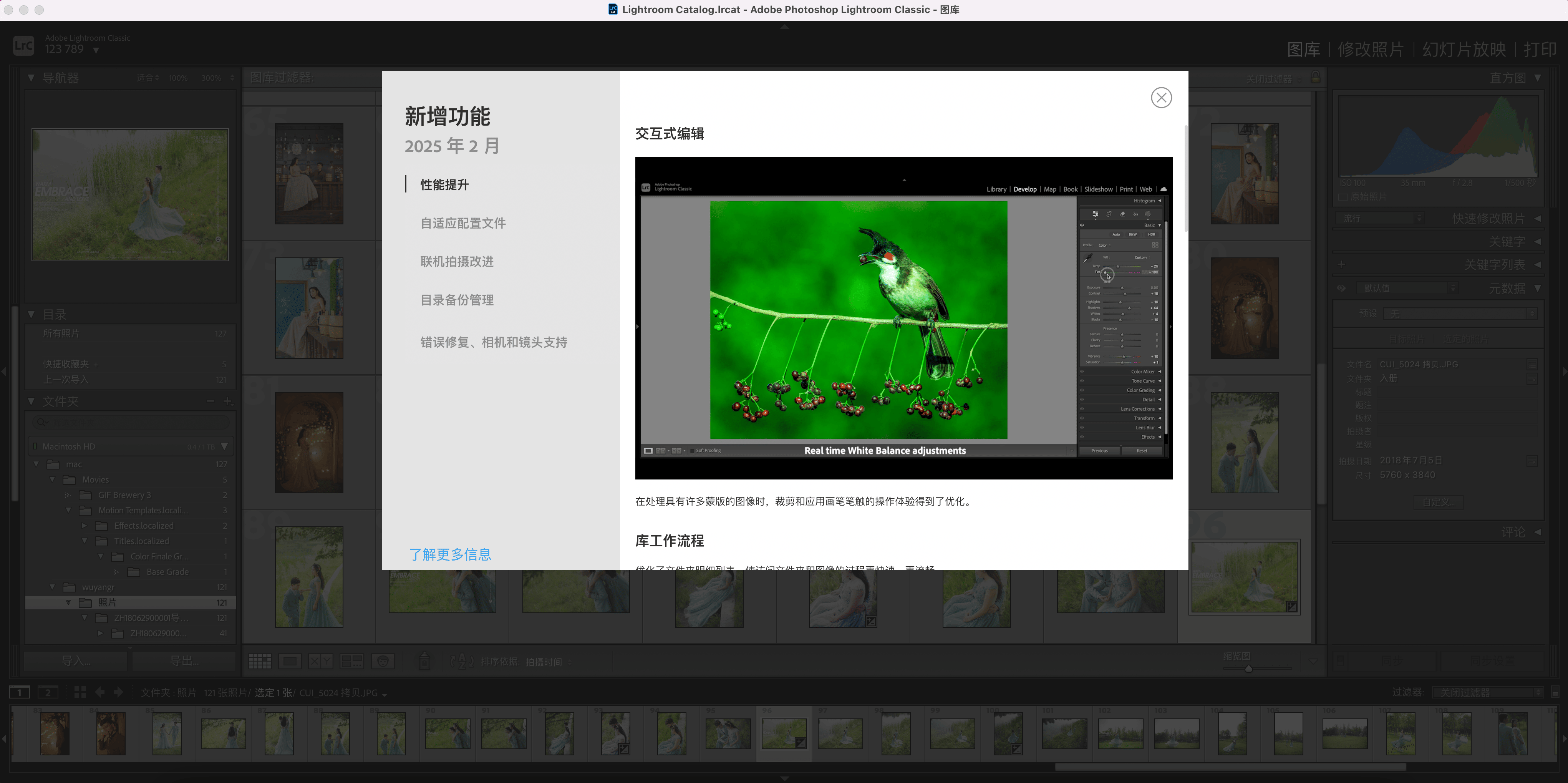Open the 排序依据 拍摄时间 dropdown
The image size is (1568, 783).
click(x=548, y=662)
